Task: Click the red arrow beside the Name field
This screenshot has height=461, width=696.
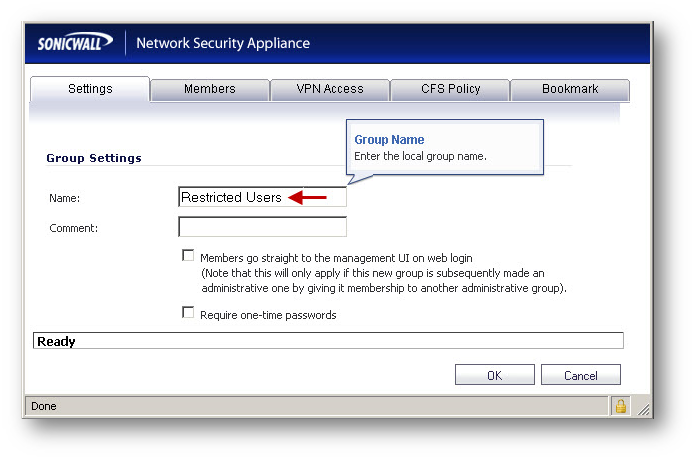Action: point(308,198)
